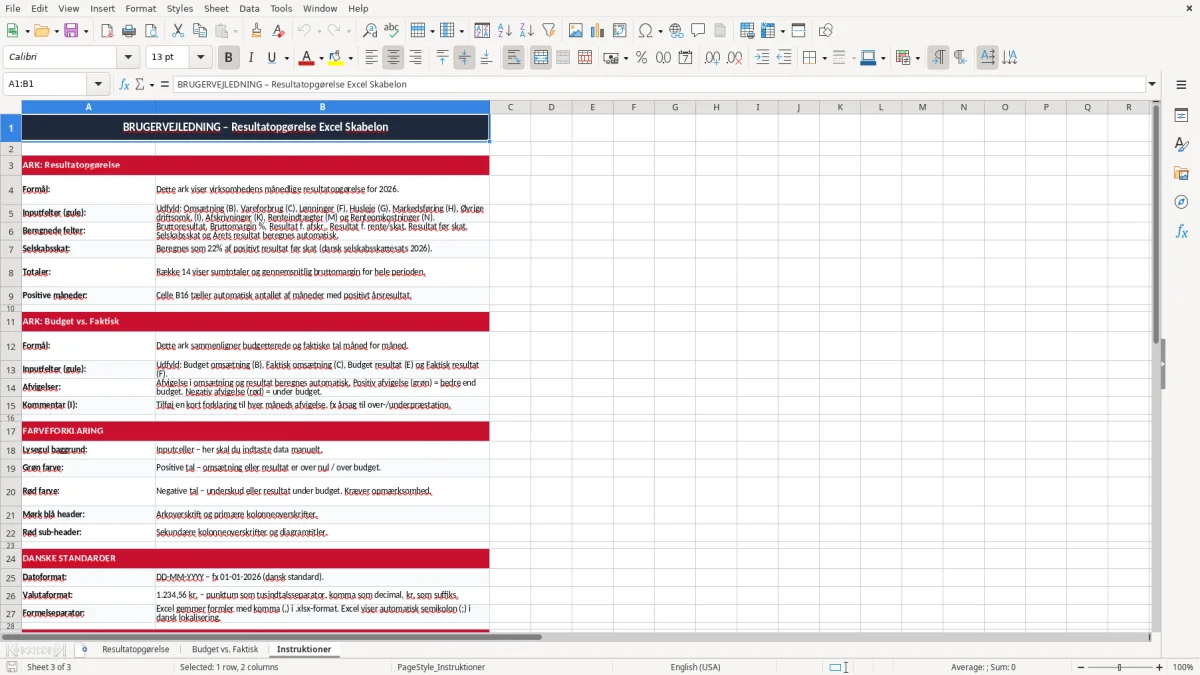The height and width of the screenshot is (675, 1200).
Task: Click the Print icon
Action: 129,31
